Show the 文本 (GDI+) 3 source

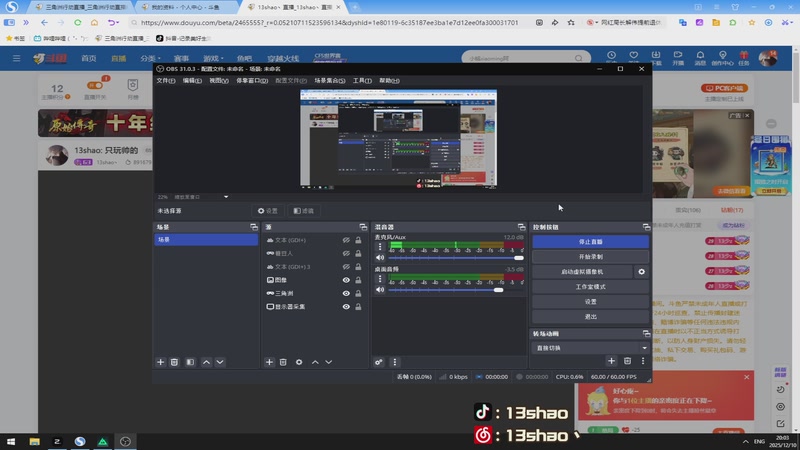click(346, 266)
